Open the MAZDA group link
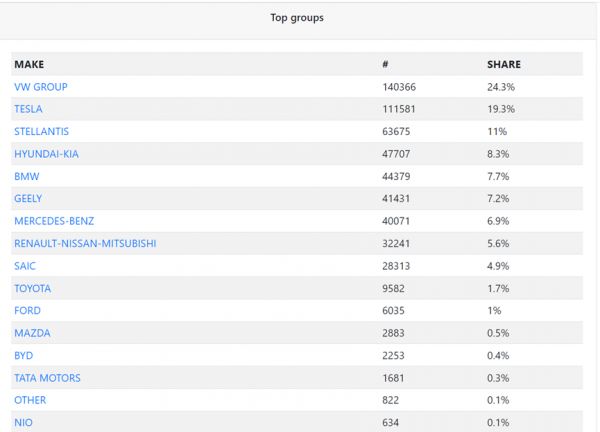This screenshot has height=432, width=600. tap(32, 333)
